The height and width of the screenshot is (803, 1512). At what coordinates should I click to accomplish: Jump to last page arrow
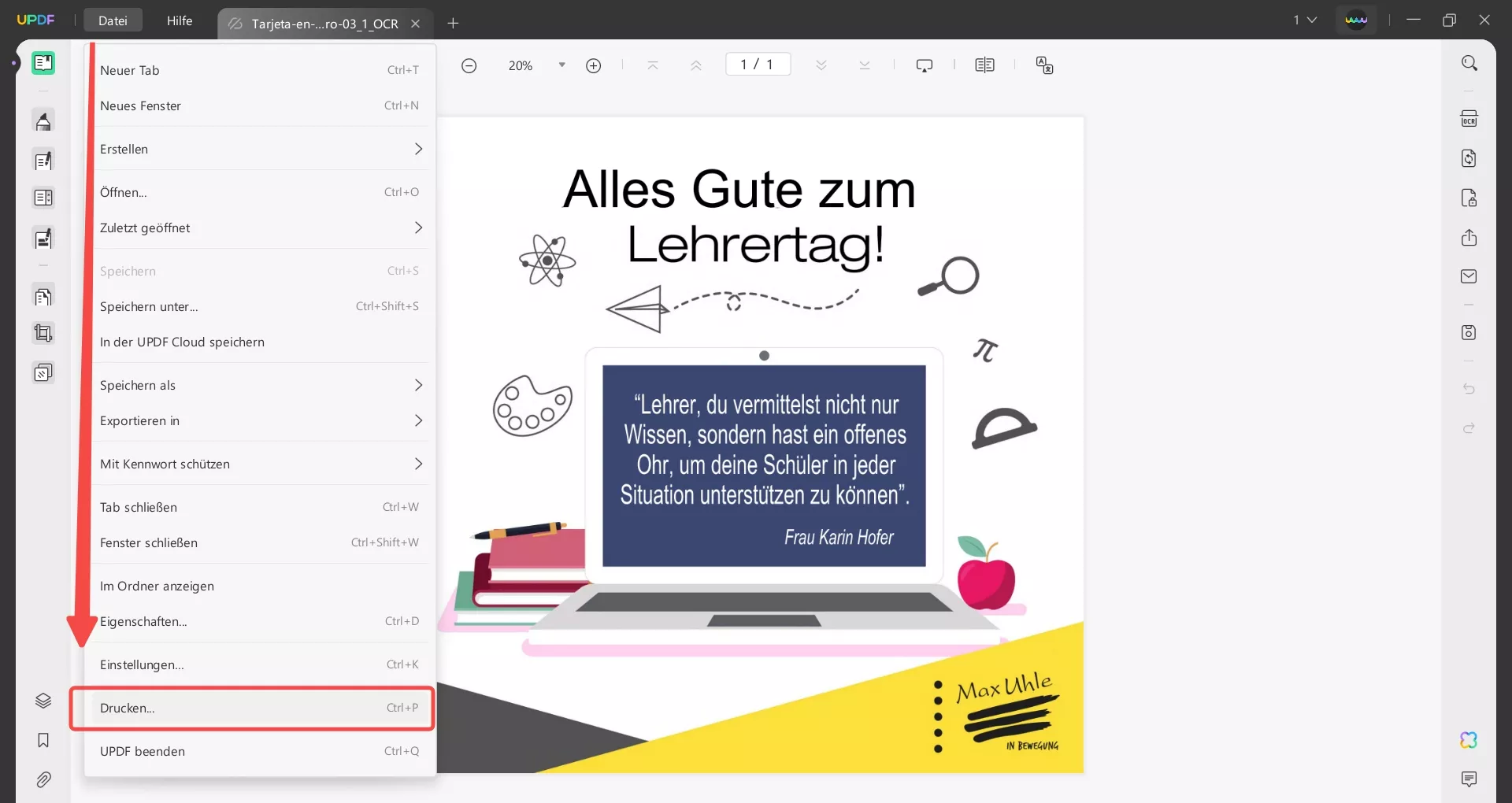865,65
